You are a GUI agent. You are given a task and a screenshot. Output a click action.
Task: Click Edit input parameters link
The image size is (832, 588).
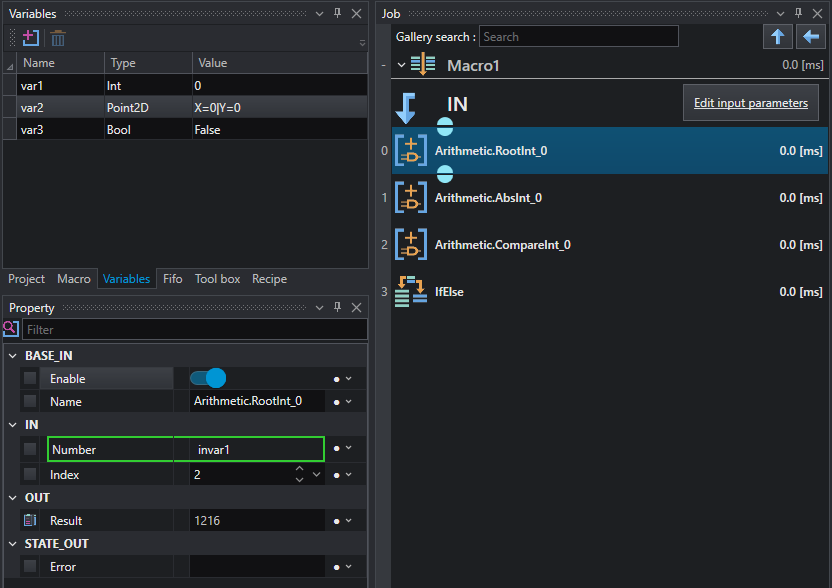[x=751, y=103]
